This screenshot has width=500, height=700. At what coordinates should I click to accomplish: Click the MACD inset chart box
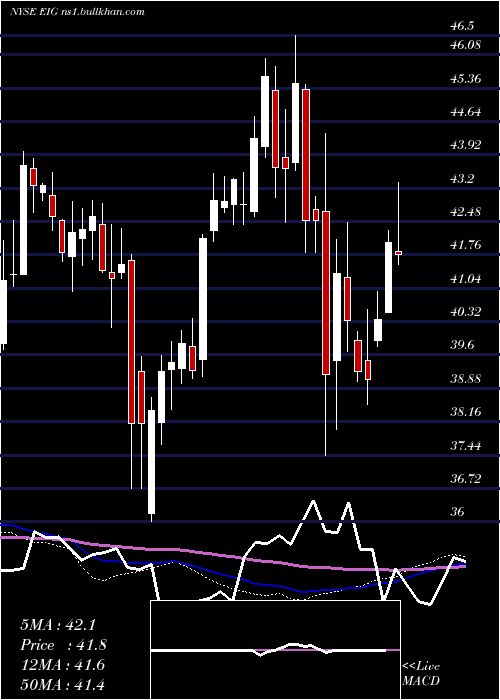coord(275,650)
